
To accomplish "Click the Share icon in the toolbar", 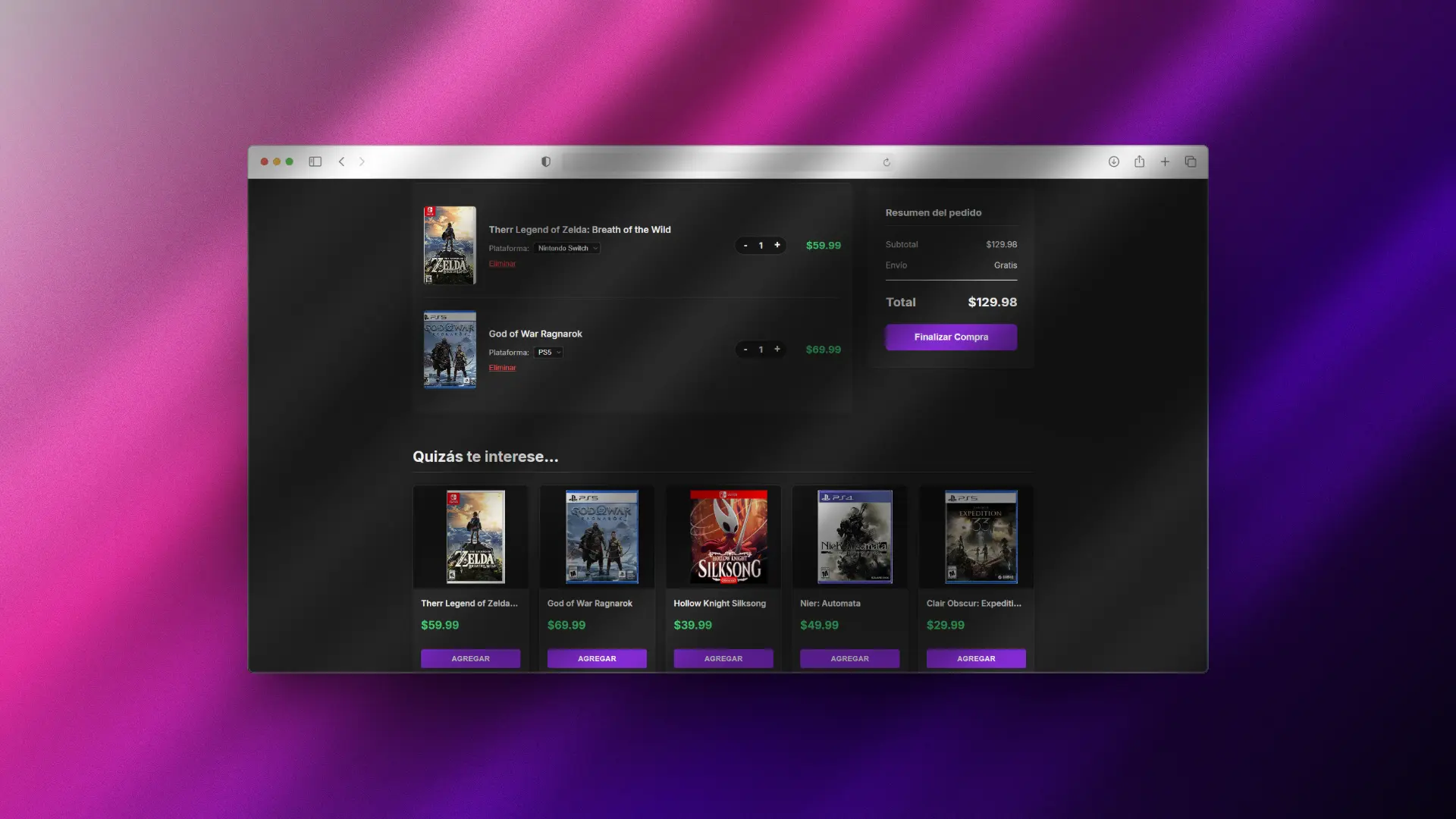I will [x=1140, y=162].
